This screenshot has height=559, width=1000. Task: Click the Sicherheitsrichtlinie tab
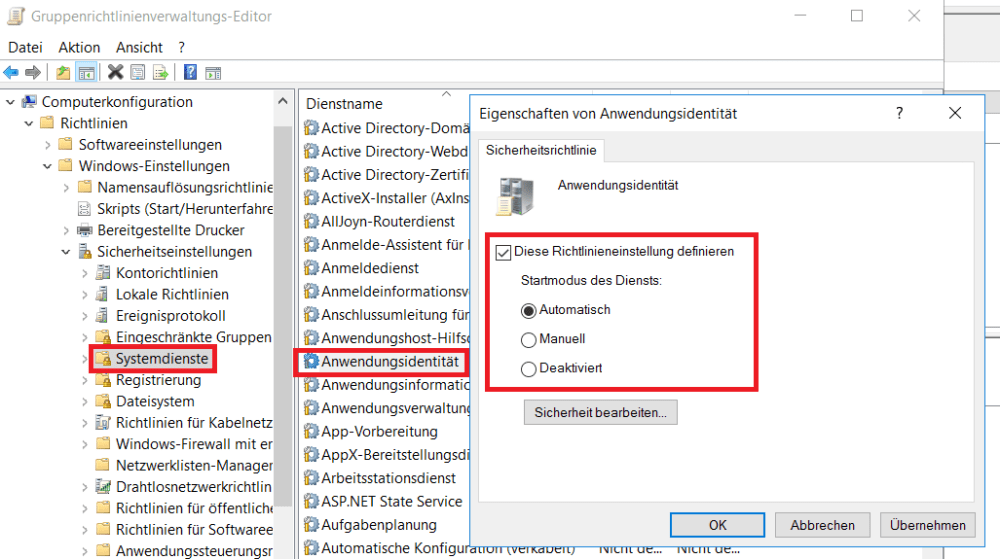click(541, 150)
